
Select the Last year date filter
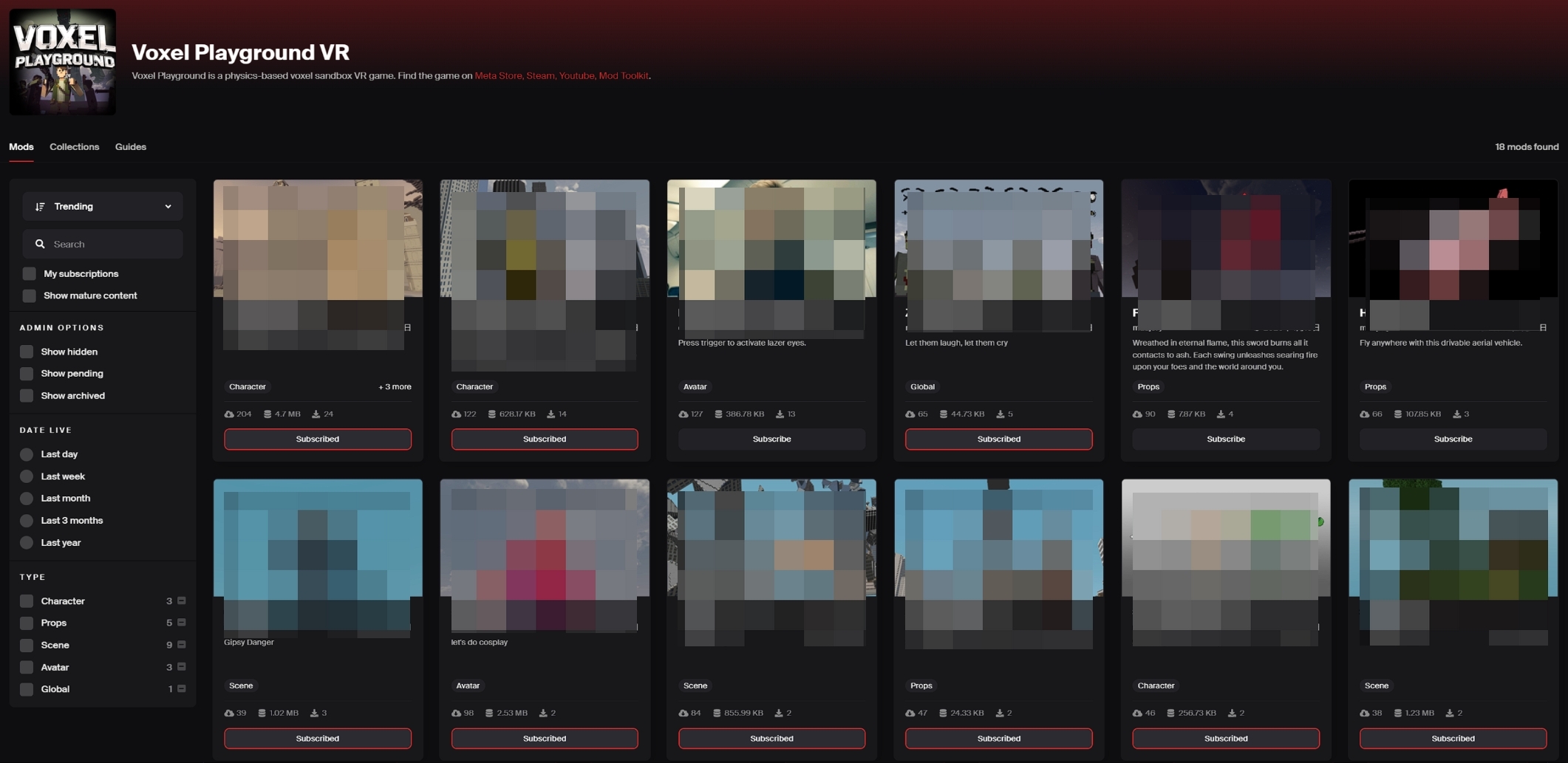pos(27,543)
